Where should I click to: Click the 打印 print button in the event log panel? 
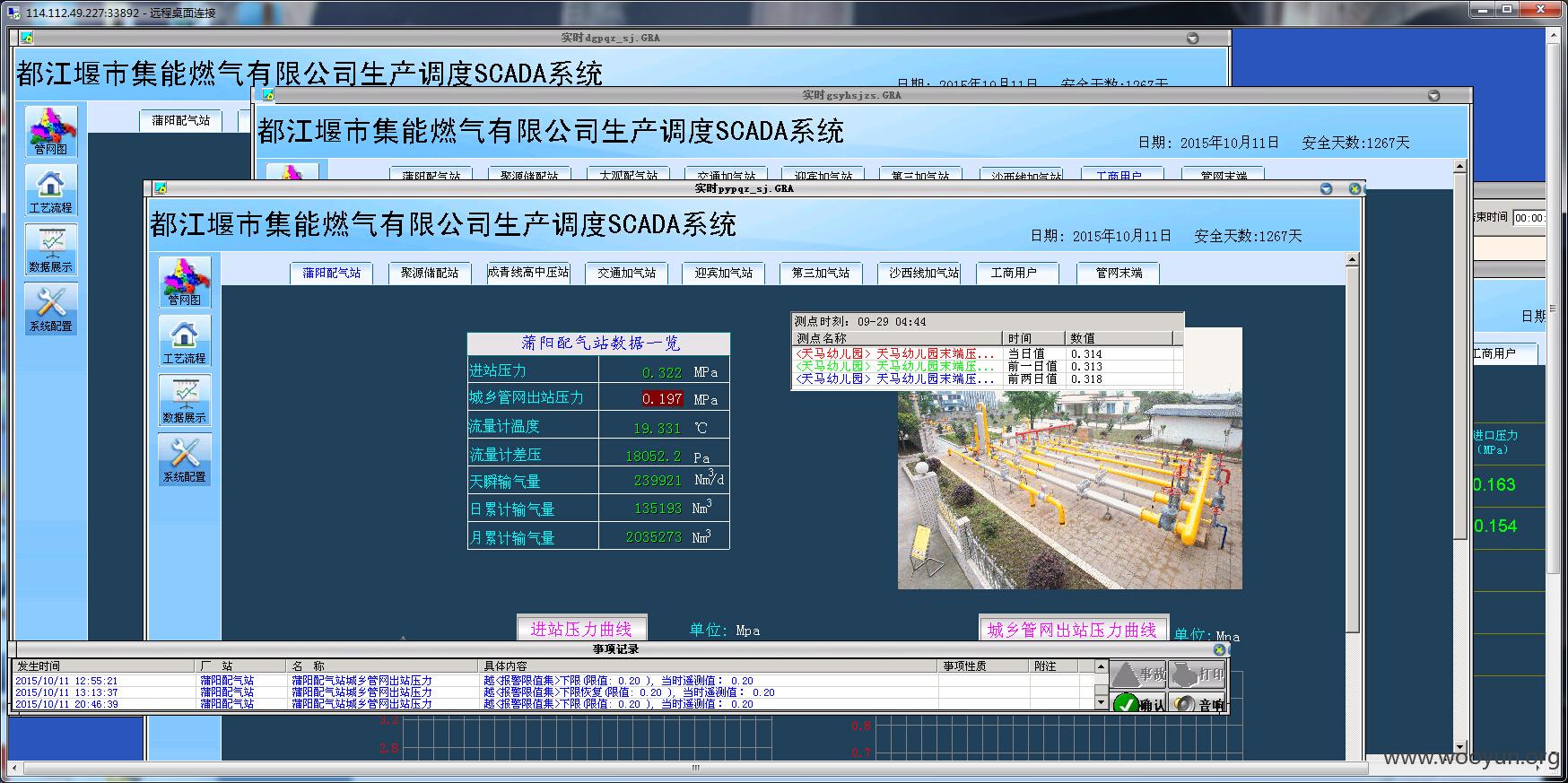1198,674
